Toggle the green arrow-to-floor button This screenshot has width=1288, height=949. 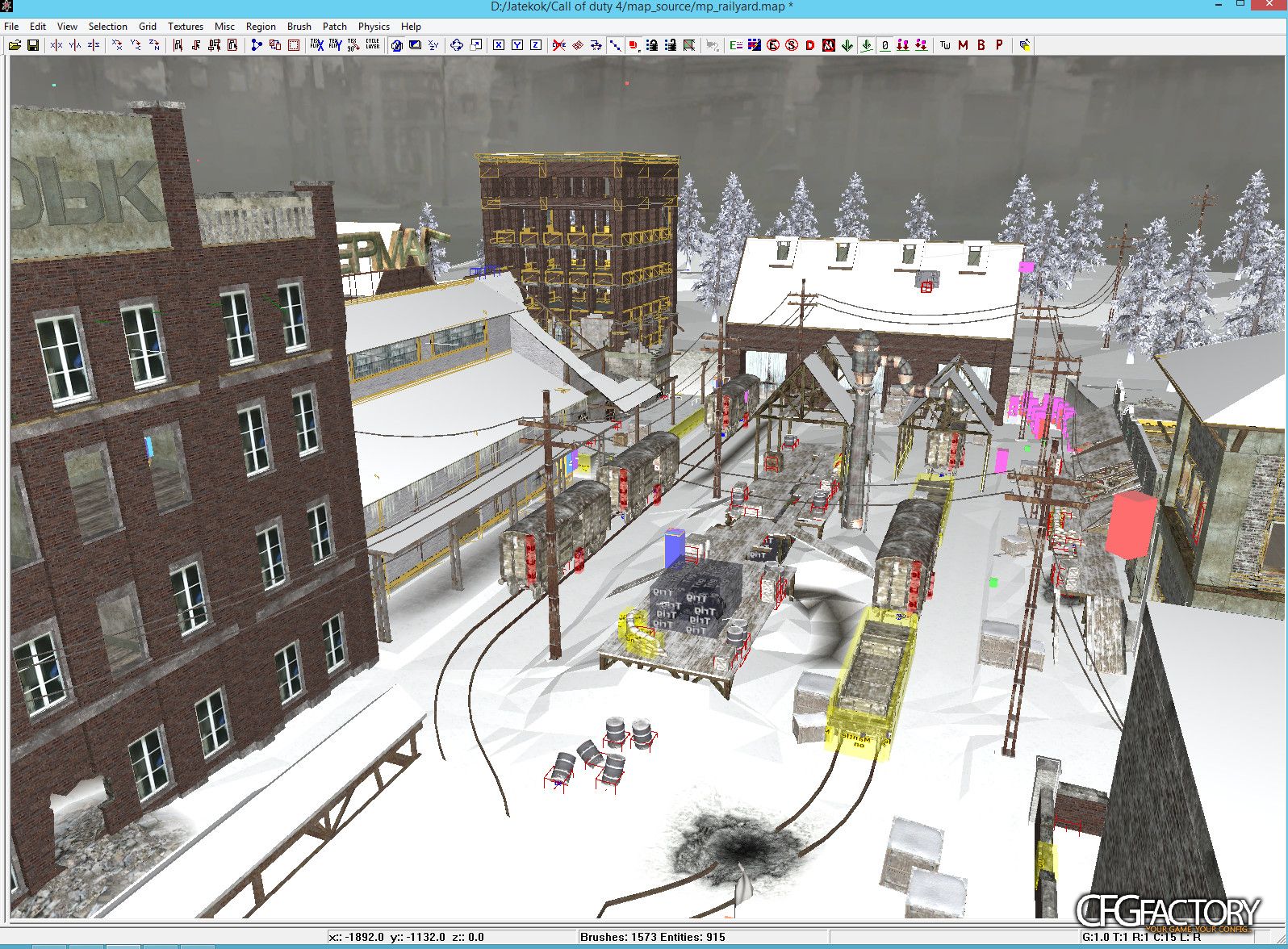pyautogui.click(x=867, y=45)
